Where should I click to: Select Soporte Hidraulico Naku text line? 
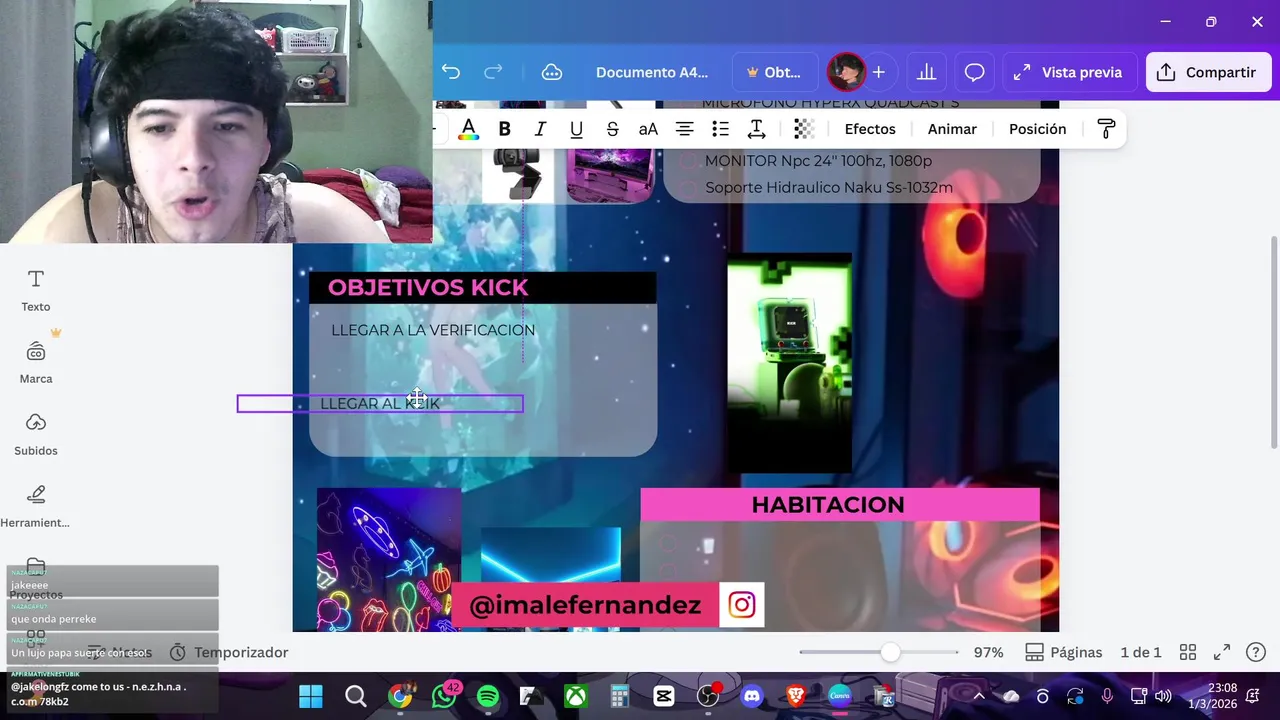(829, 188)
